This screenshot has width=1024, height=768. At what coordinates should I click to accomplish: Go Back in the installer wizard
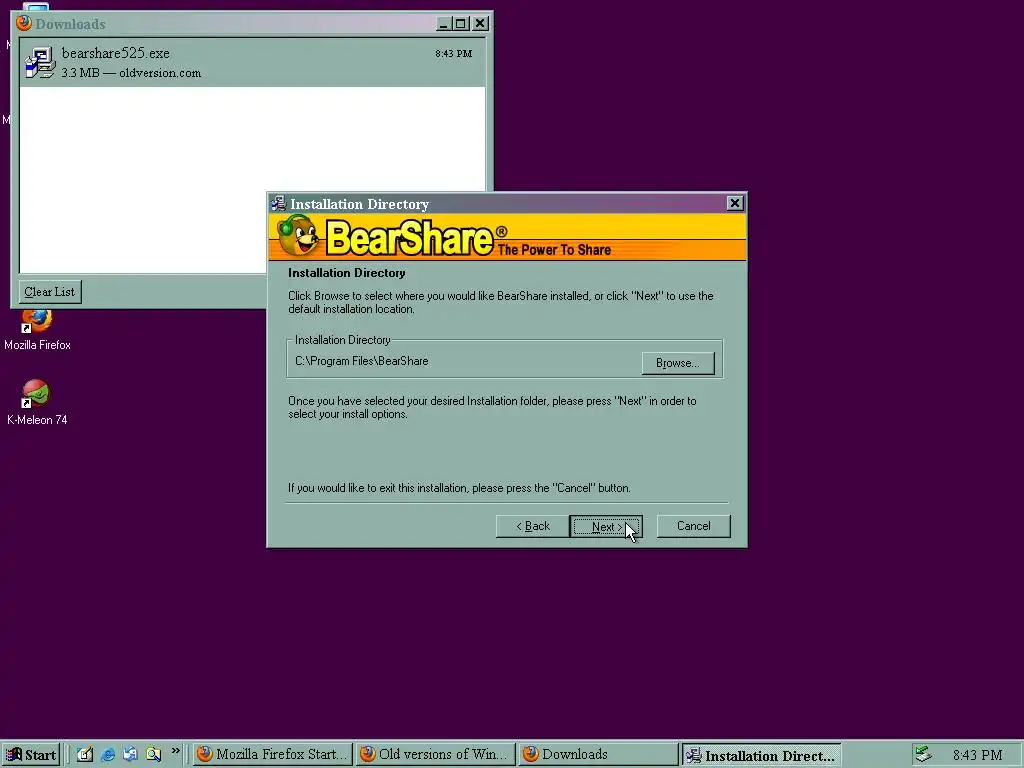pyautogui.click(x=533, y=526)
